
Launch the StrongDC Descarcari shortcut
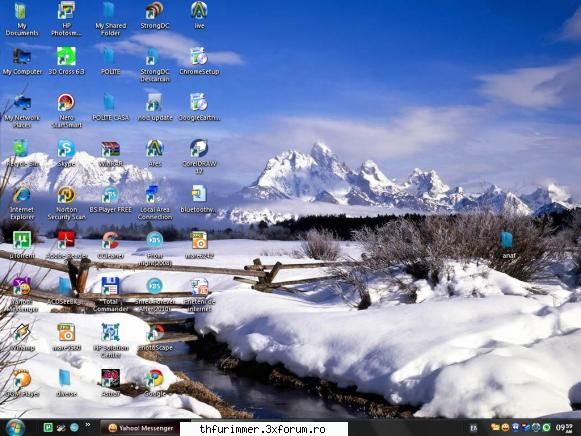coord(155,65)
